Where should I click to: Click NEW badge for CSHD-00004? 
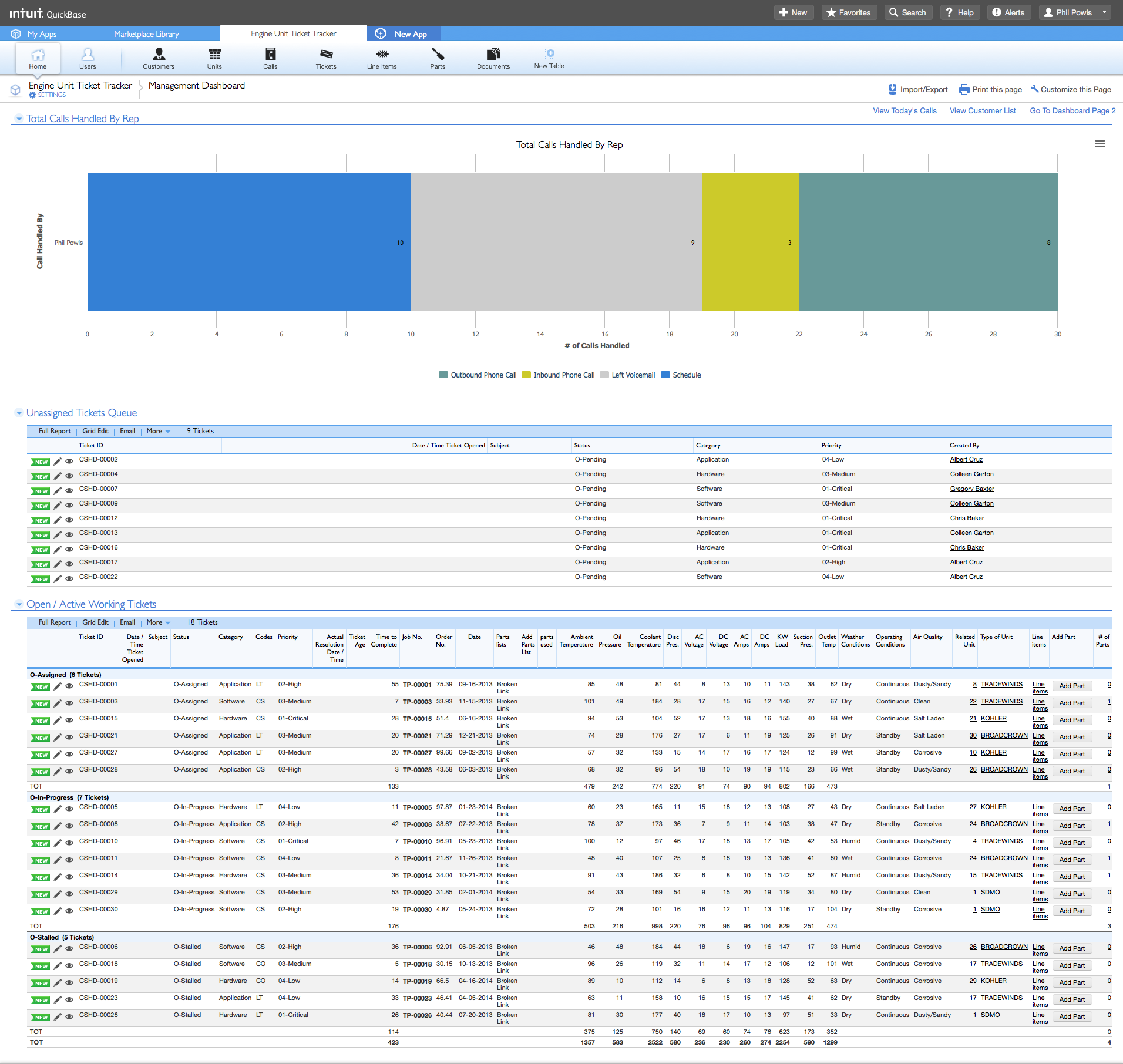point(40,477)
